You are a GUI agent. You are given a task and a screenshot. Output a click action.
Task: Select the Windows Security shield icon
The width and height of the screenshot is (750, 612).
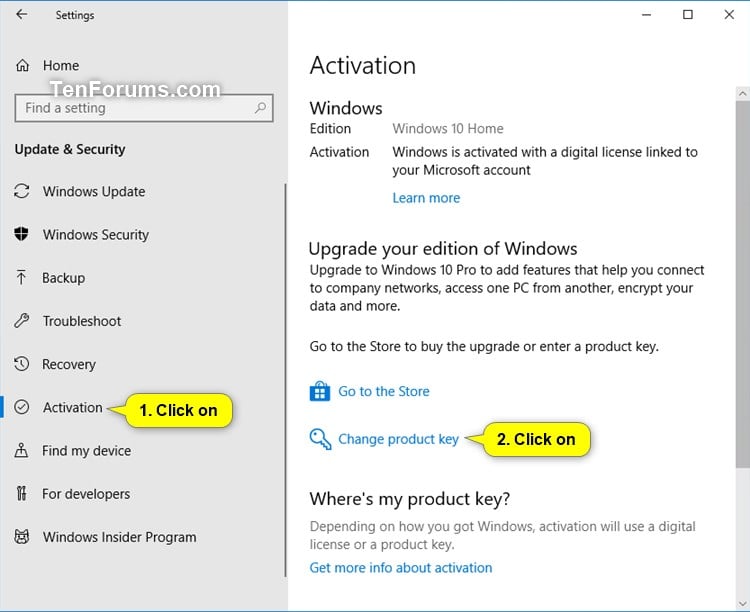click(22, 234)
